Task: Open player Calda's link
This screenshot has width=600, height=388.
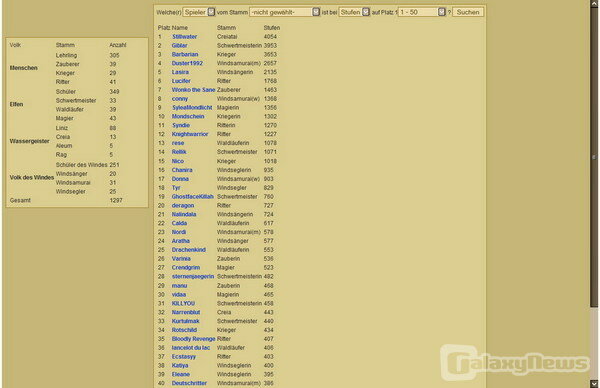Action: (179, 223)
